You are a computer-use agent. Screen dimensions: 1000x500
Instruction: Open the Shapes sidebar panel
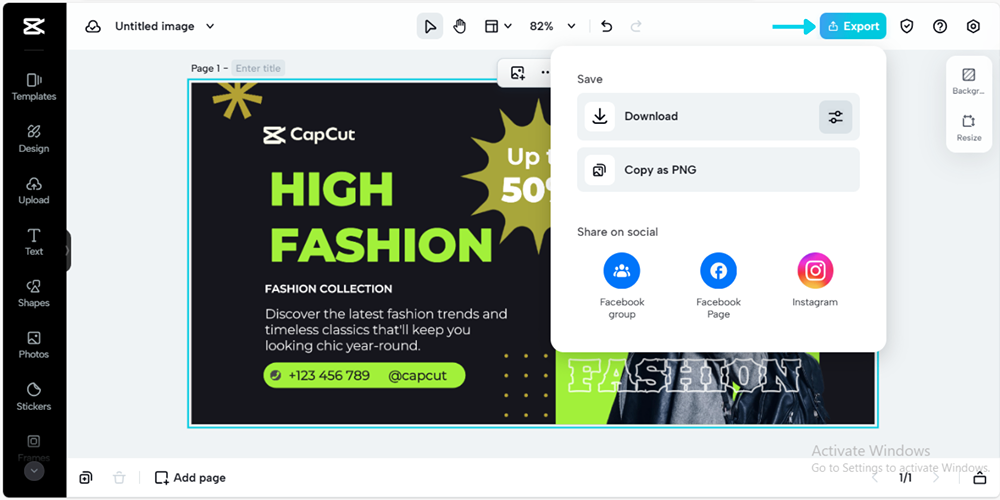click(x=34, y=293)
